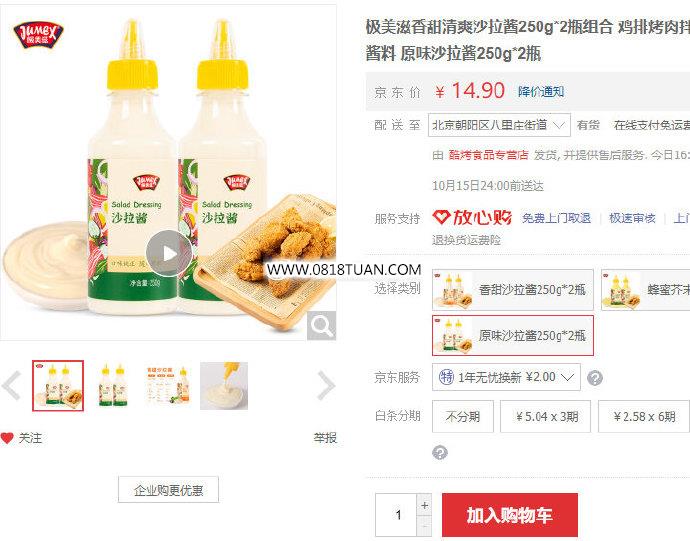Select ¥2.58 x 6期 installment option
The height and width of the screenshot is (541, 690).
[643, 416]
